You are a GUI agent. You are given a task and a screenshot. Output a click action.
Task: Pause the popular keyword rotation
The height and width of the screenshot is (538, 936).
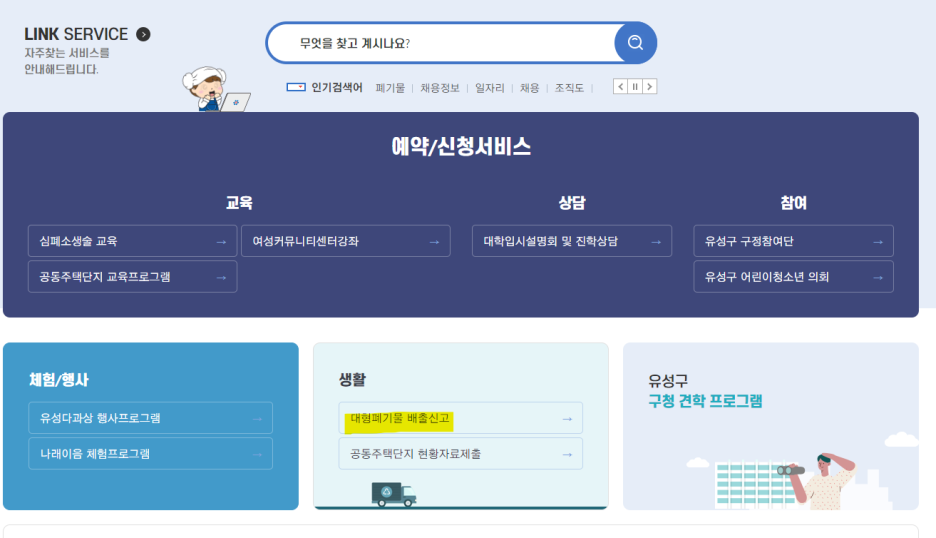[635, 87]
